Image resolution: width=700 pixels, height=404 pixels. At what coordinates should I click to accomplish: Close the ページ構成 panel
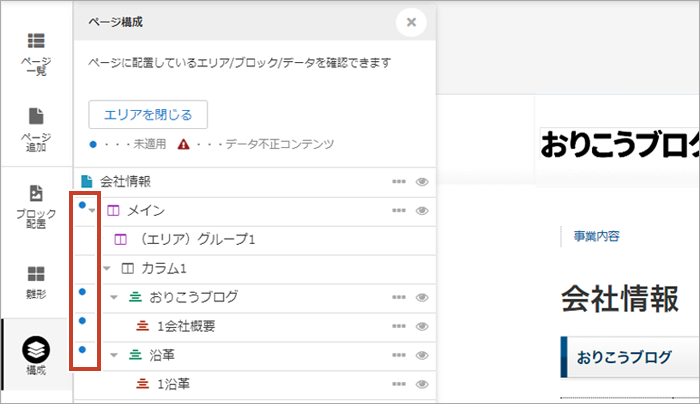pyautogui.click(x=410, y=21)
